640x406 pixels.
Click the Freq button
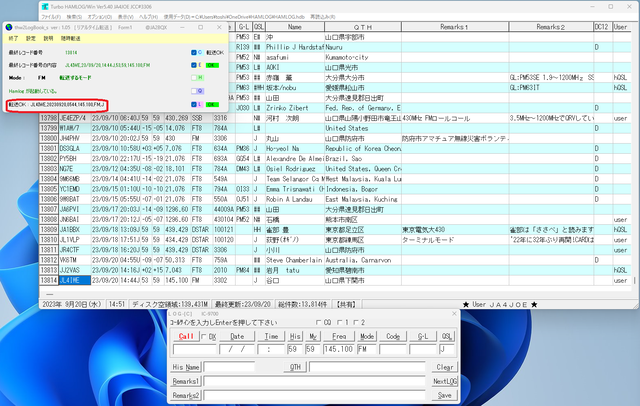339,336
